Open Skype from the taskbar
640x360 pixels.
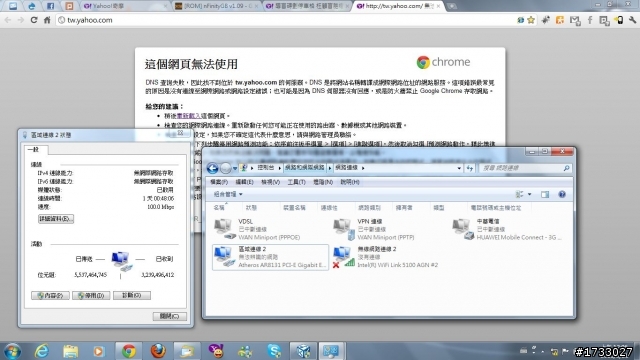[274, 351]
